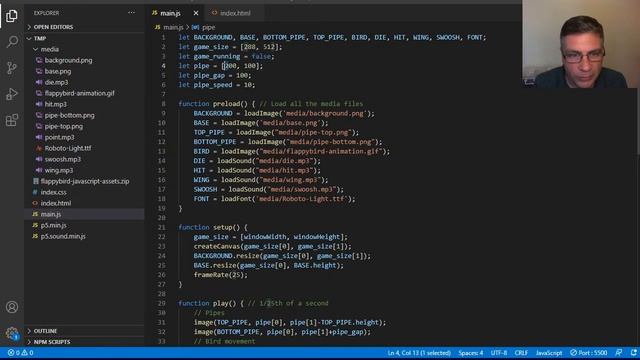
Task: Open pipe-bottom.png file
Action: (69, 115)
